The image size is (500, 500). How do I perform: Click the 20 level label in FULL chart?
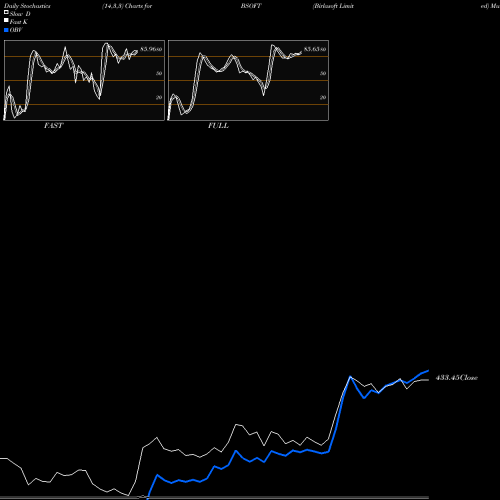point(323,97)
